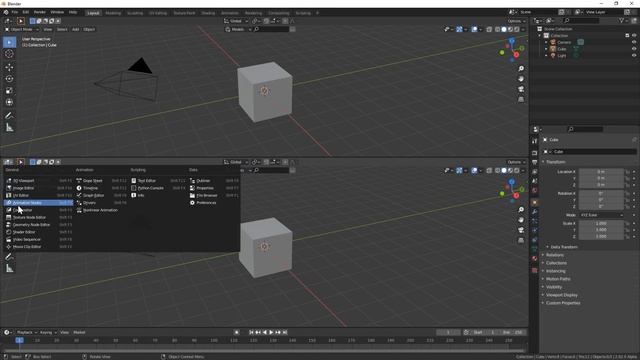Click pan hand gizmo in lower viewport
640x360 pixels.
click(x=521, y=220)
